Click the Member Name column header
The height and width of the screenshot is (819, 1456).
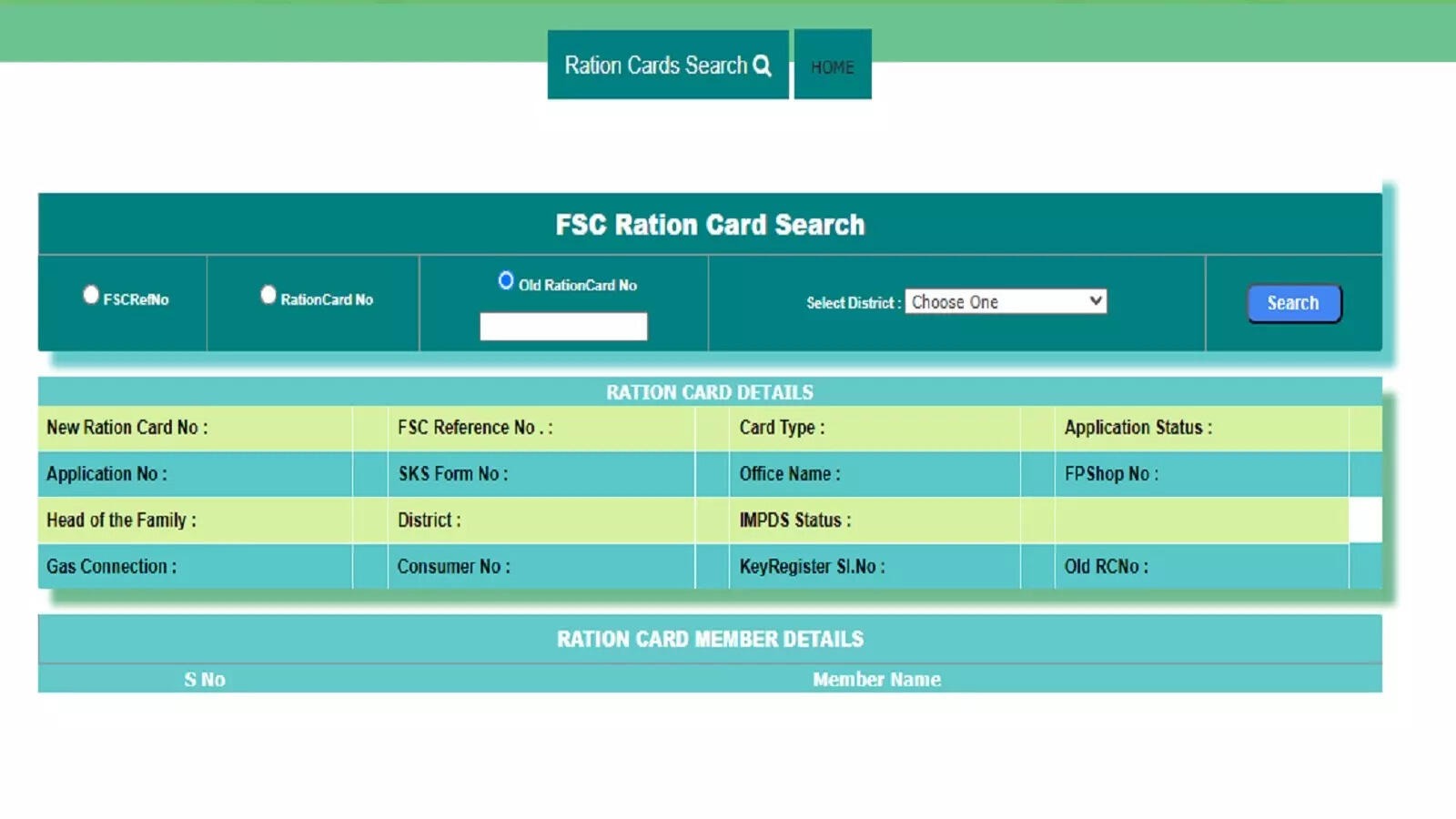pos(876,680)
